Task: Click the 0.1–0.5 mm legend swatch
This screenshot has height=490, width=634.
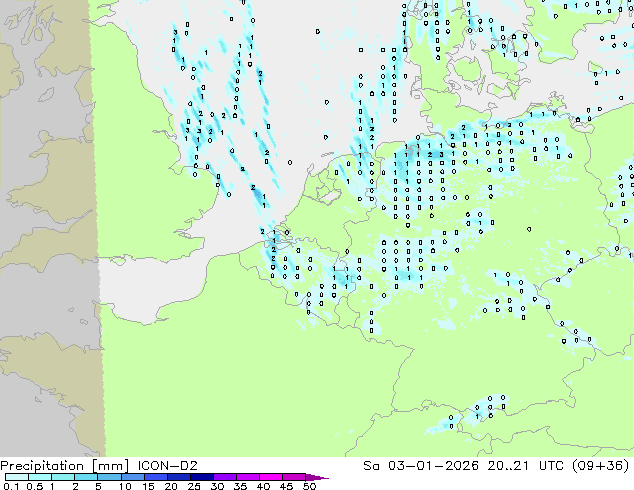Action: click(17, 477)
